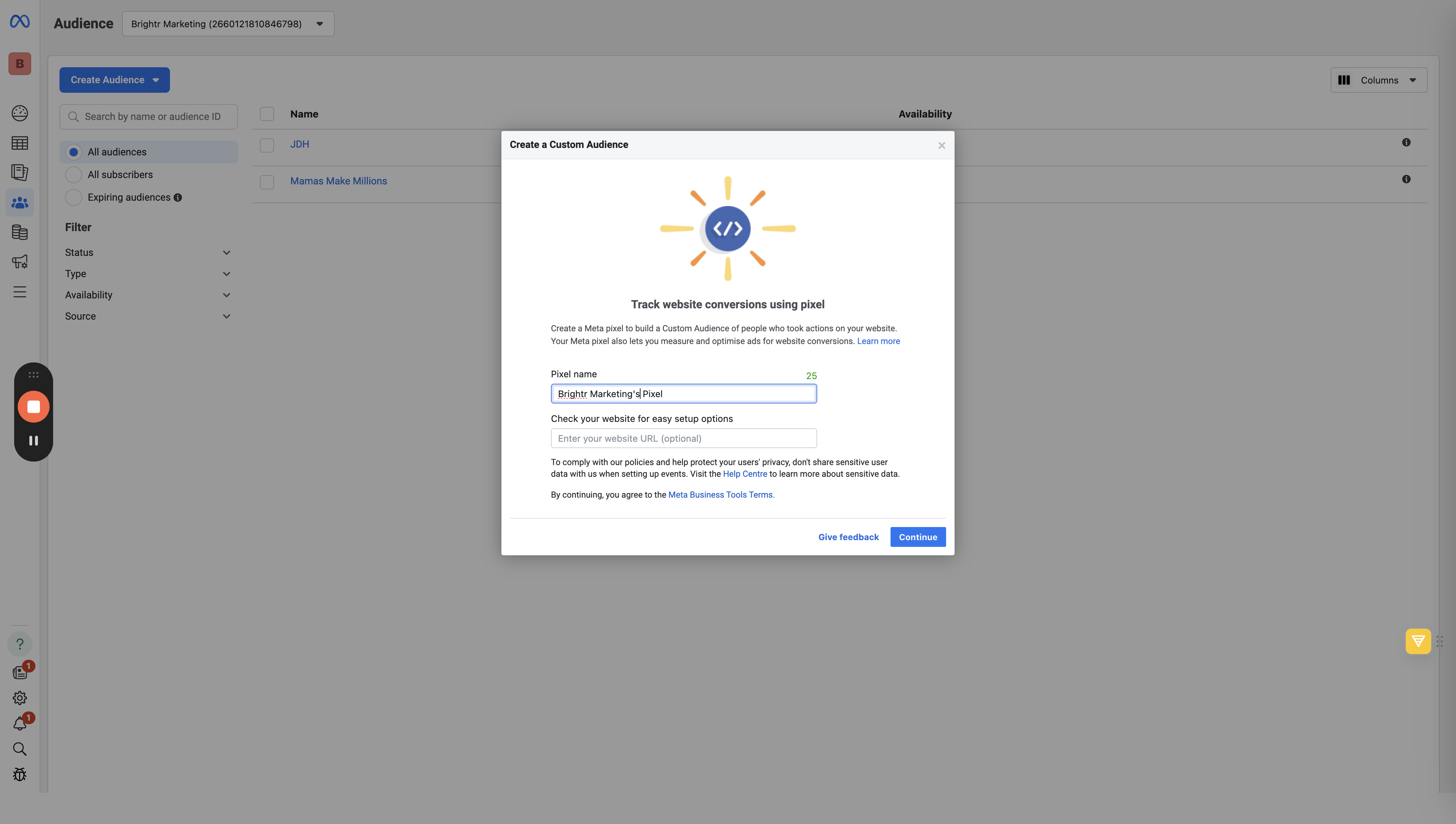1456x824 pixels.
Task: Open the Brightr Marketing account dropdown
Action: pos(228,24)
